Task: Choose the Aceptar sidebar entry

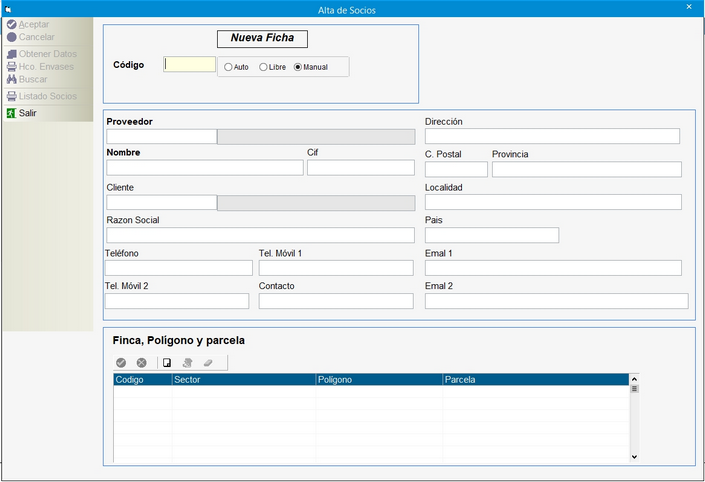Action: tap(34, 24)
